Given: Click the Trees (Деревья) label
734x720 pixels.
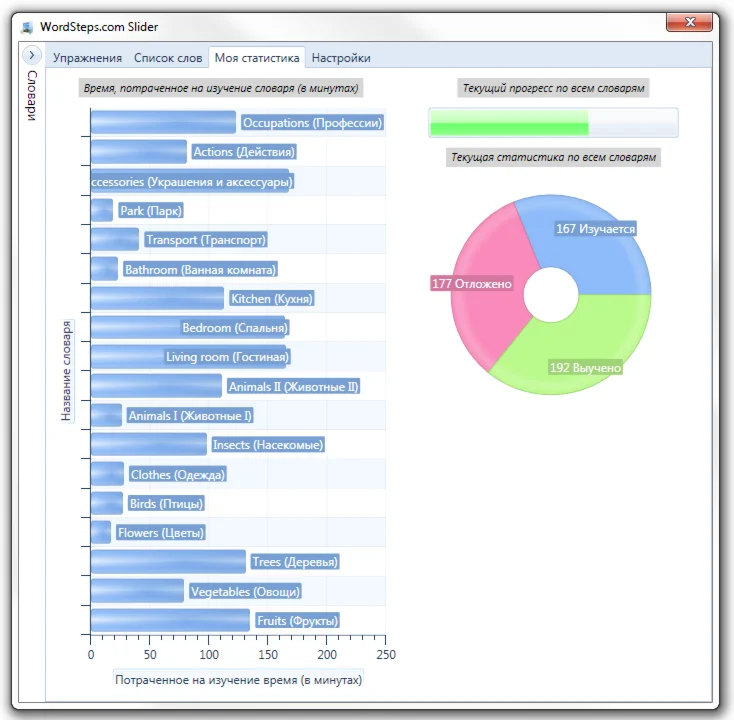Looking at the screenshot, I should [x=295, y=562].
